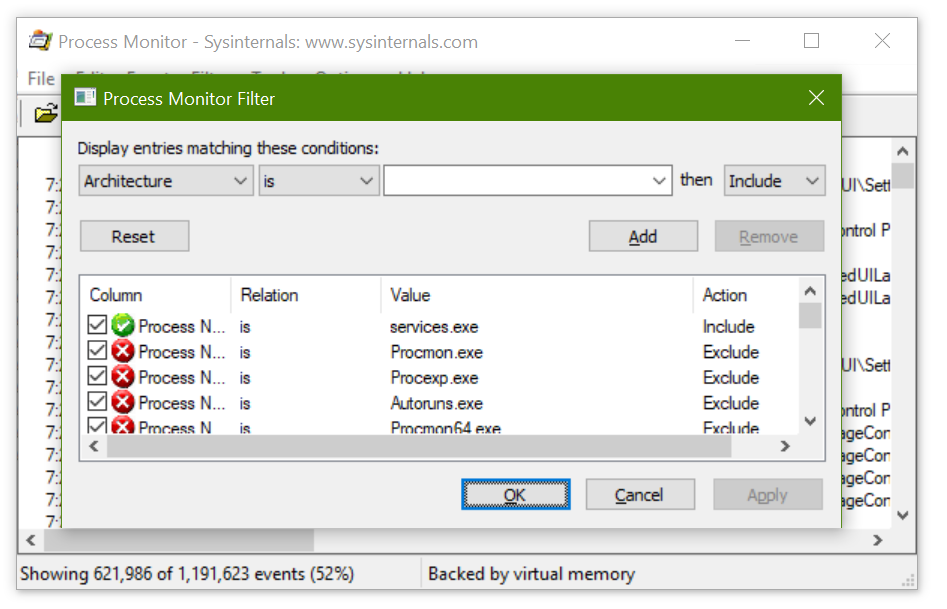Click the Value column header
This screenshot has height=609, width=947.
tap(537, 295)
